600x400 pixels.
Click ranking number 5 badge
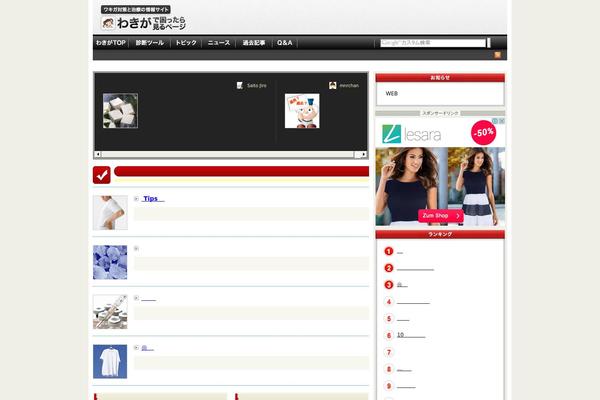coord(389,318)
